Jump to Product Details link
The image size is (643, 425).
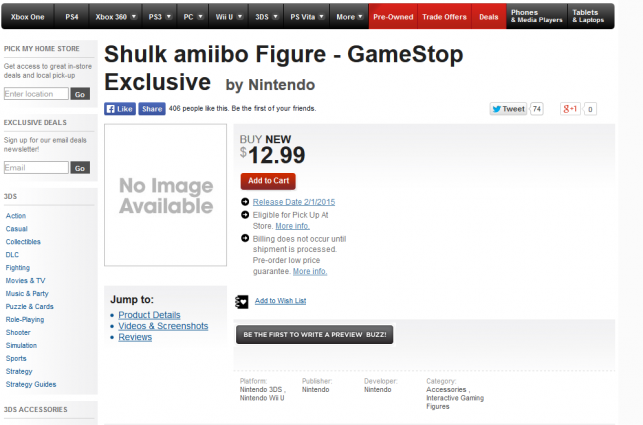click(x=149, y=315)
